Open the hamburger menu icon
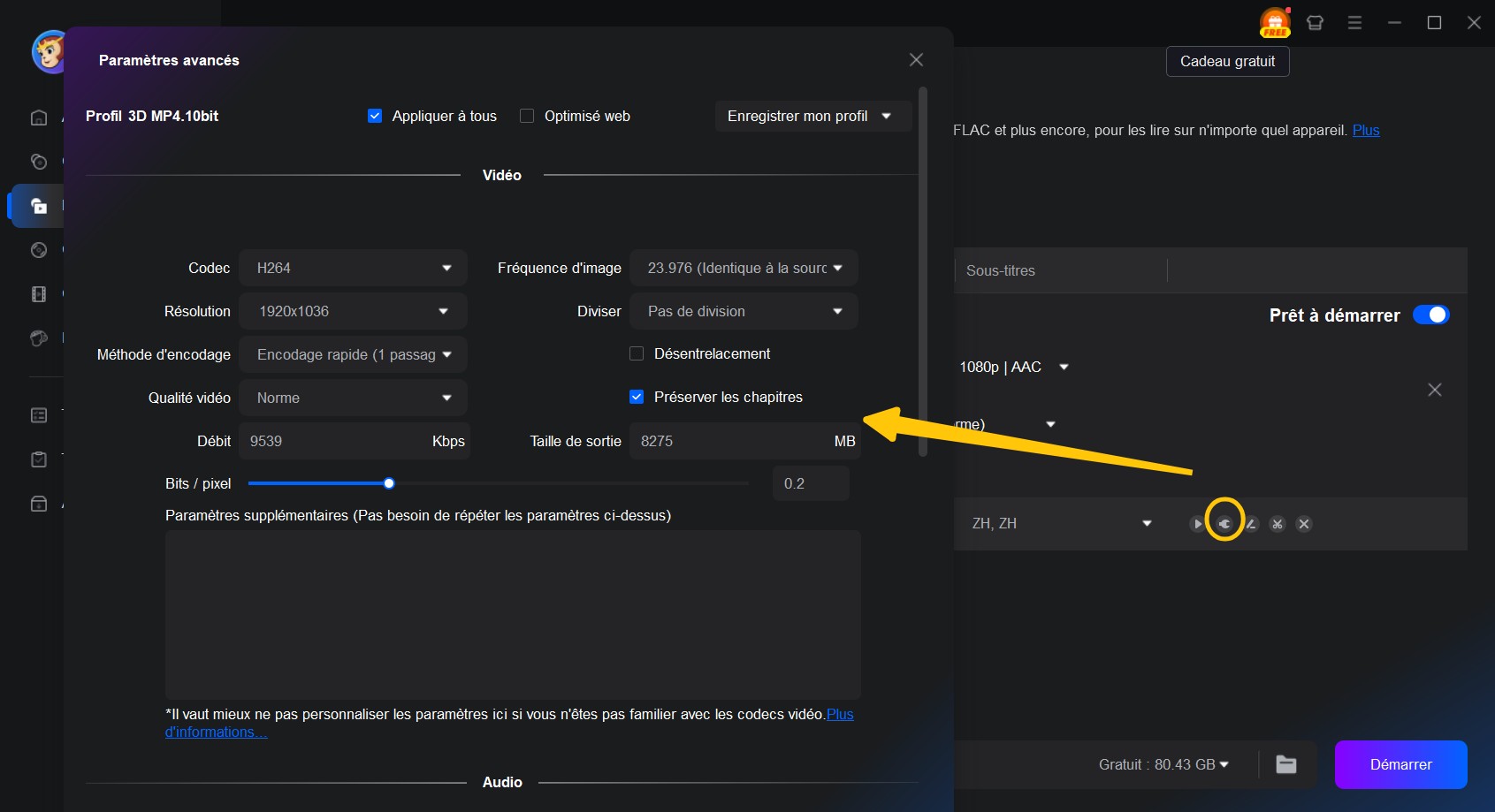Screen dimensions: 1495x812 [1354, 23]
